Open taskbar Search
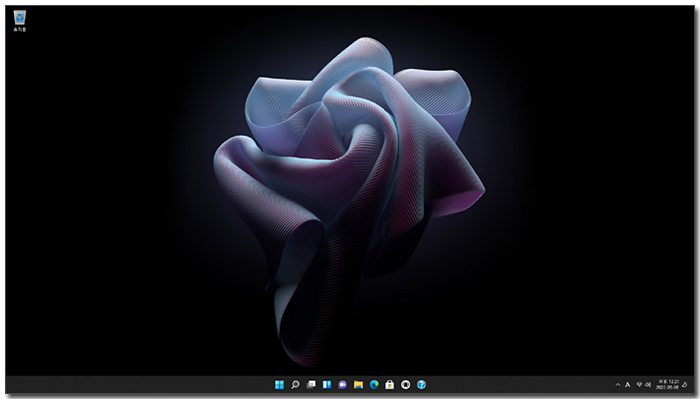Screen dimensions: 700x399 (295, 384)
